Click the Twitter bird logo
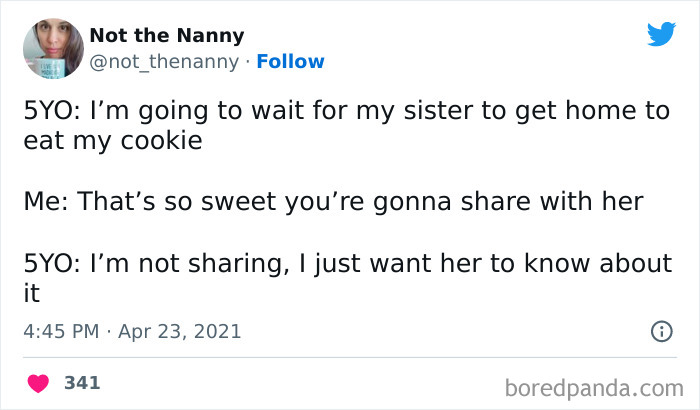The height and width of the screenshot is (410, 700). point(661,34)
